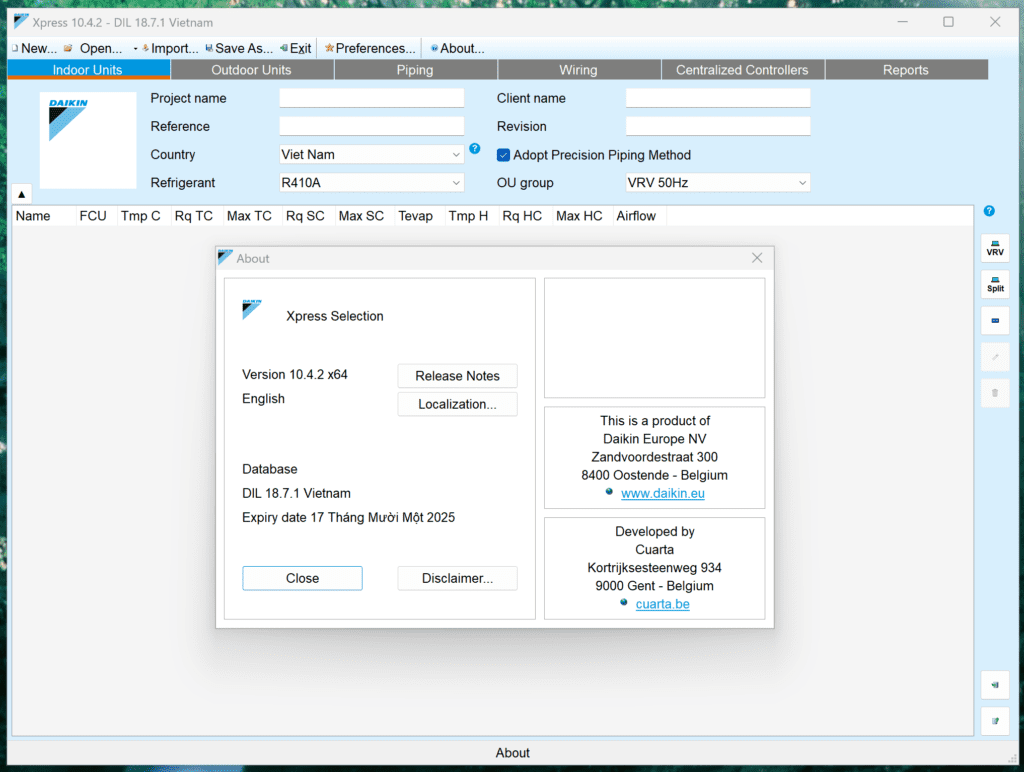The width and height of the screenshot is (1024, 772).
Task: Click the VRV indoor unit add button
Action: 994,248
